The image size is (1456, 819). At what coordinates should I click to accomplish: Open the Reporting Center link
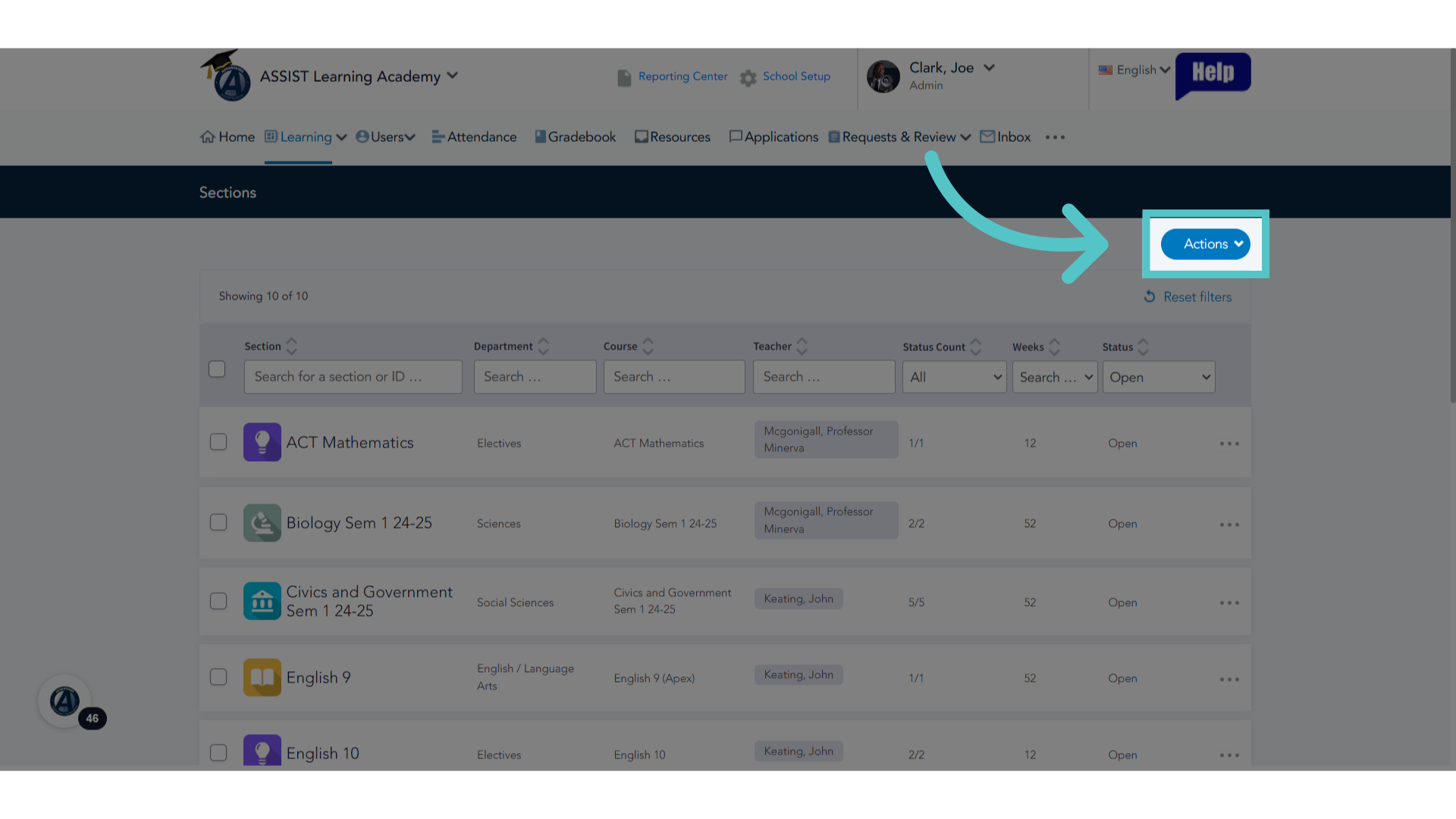673,77
